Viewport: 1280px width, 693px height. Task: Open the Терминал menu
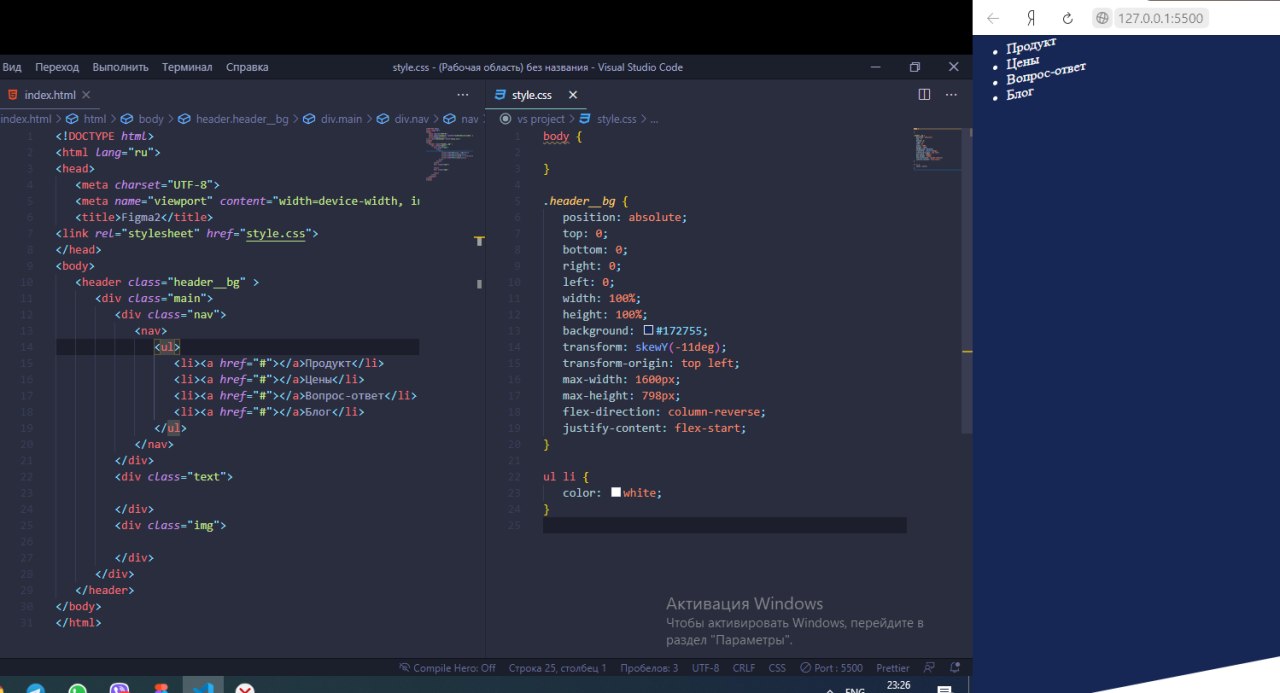coord(187,67)
